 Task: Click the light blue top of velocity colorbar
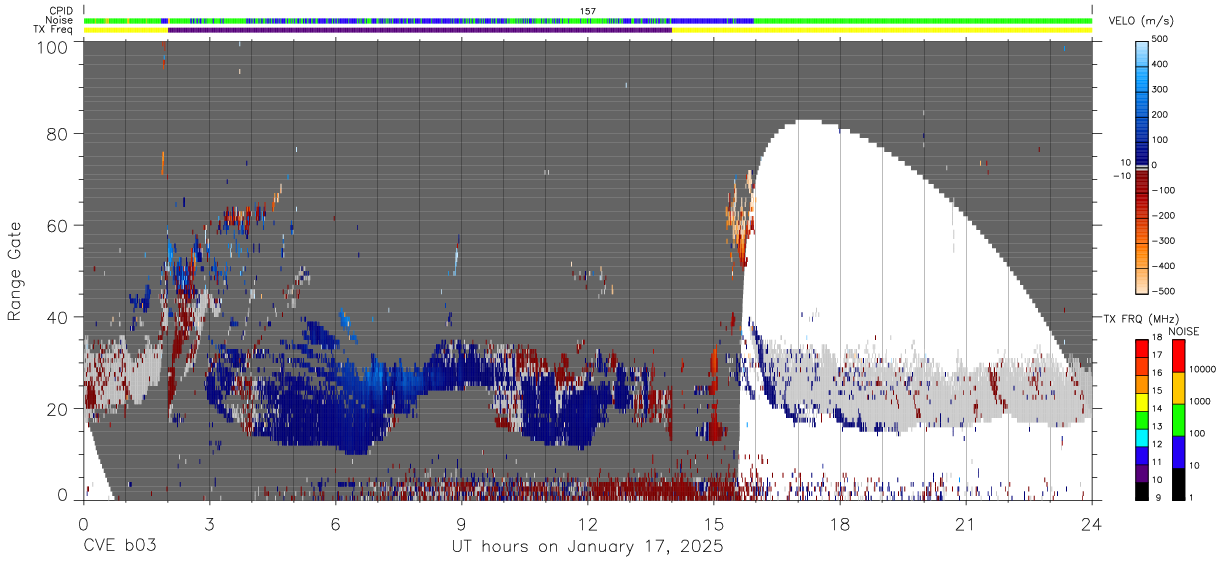1142,52
